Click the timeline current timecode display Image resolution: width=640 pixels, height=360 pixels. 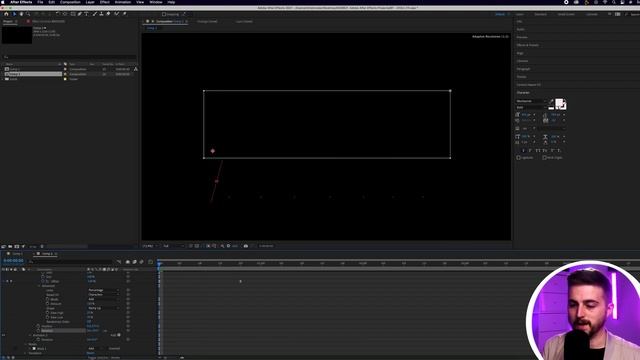13,261
